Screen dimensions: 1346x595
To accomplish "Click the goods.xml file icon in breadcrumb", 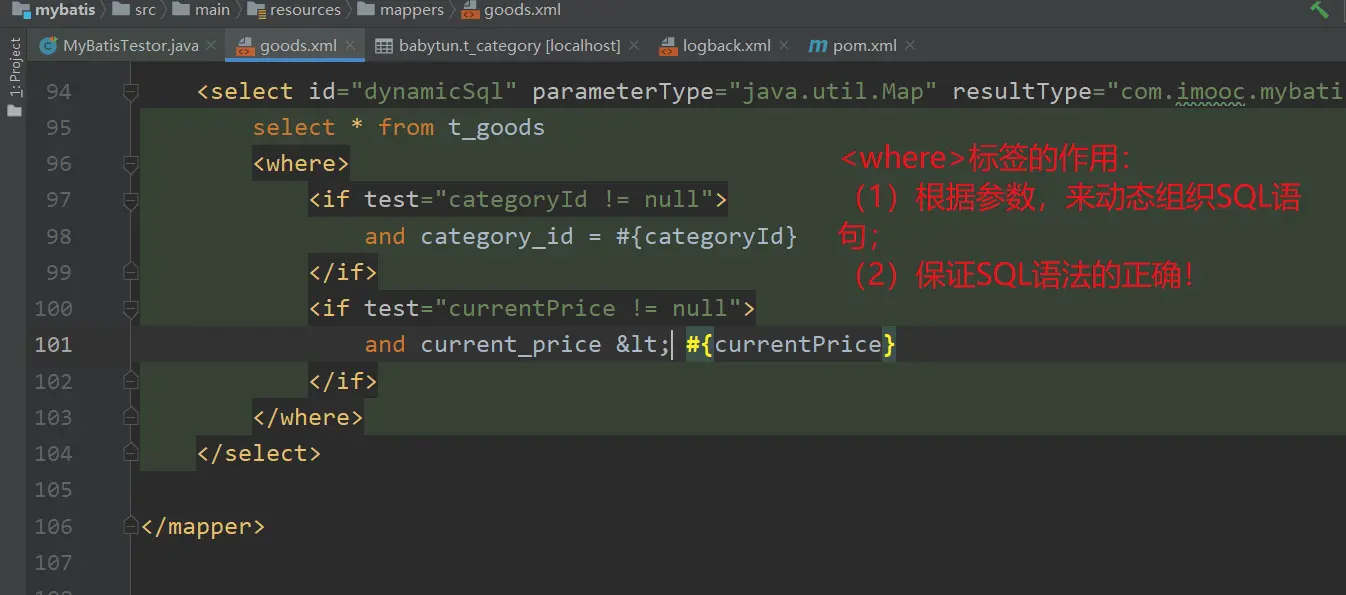I will click(471, 10).
